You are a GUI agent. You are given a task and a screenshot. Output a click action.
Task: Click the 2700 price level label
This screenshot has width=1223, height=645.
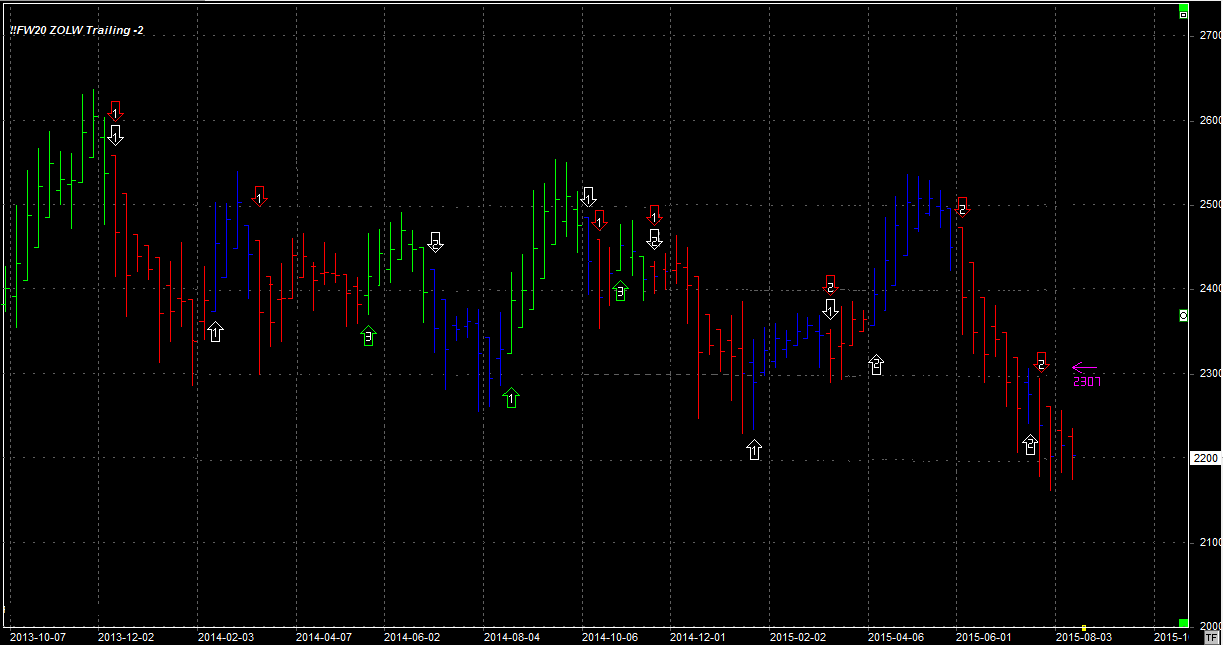click(1209, 35)
